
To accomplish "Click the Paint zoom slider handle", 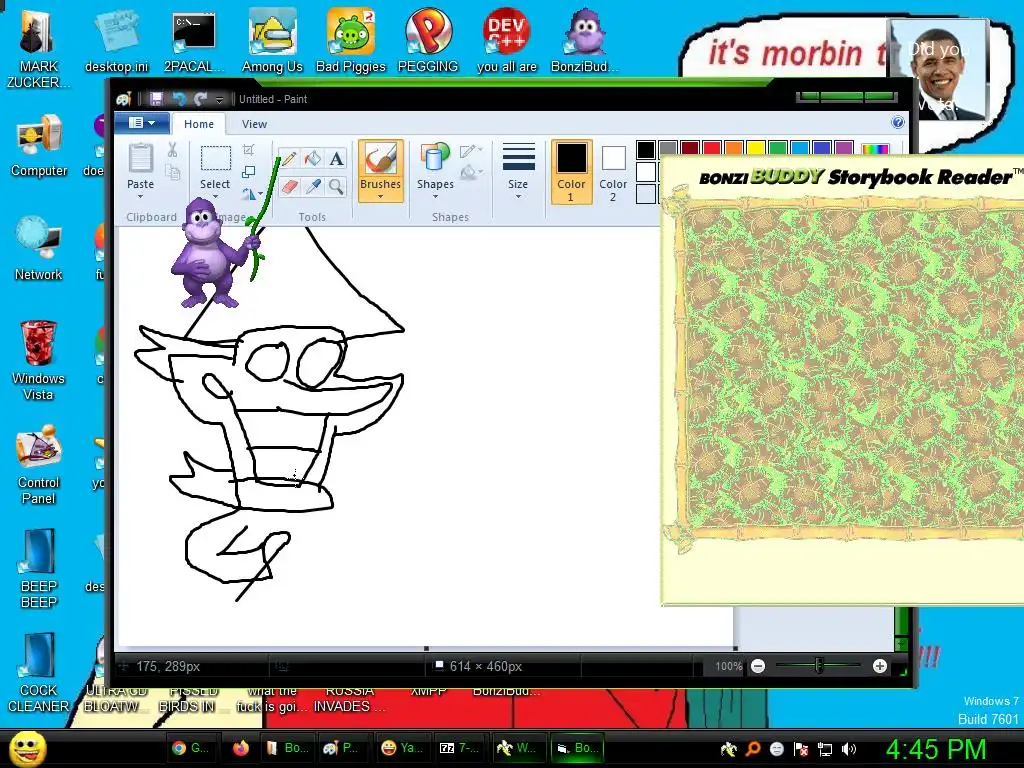I will point(818,666).
